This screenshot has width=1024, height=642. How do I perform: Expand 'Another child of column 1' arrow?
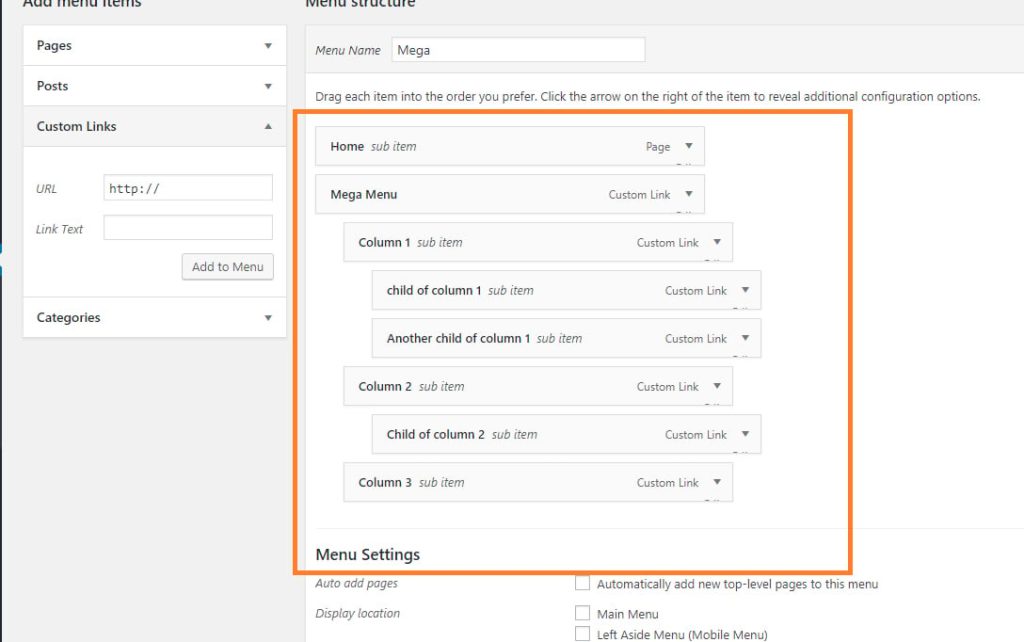(745, 338)
